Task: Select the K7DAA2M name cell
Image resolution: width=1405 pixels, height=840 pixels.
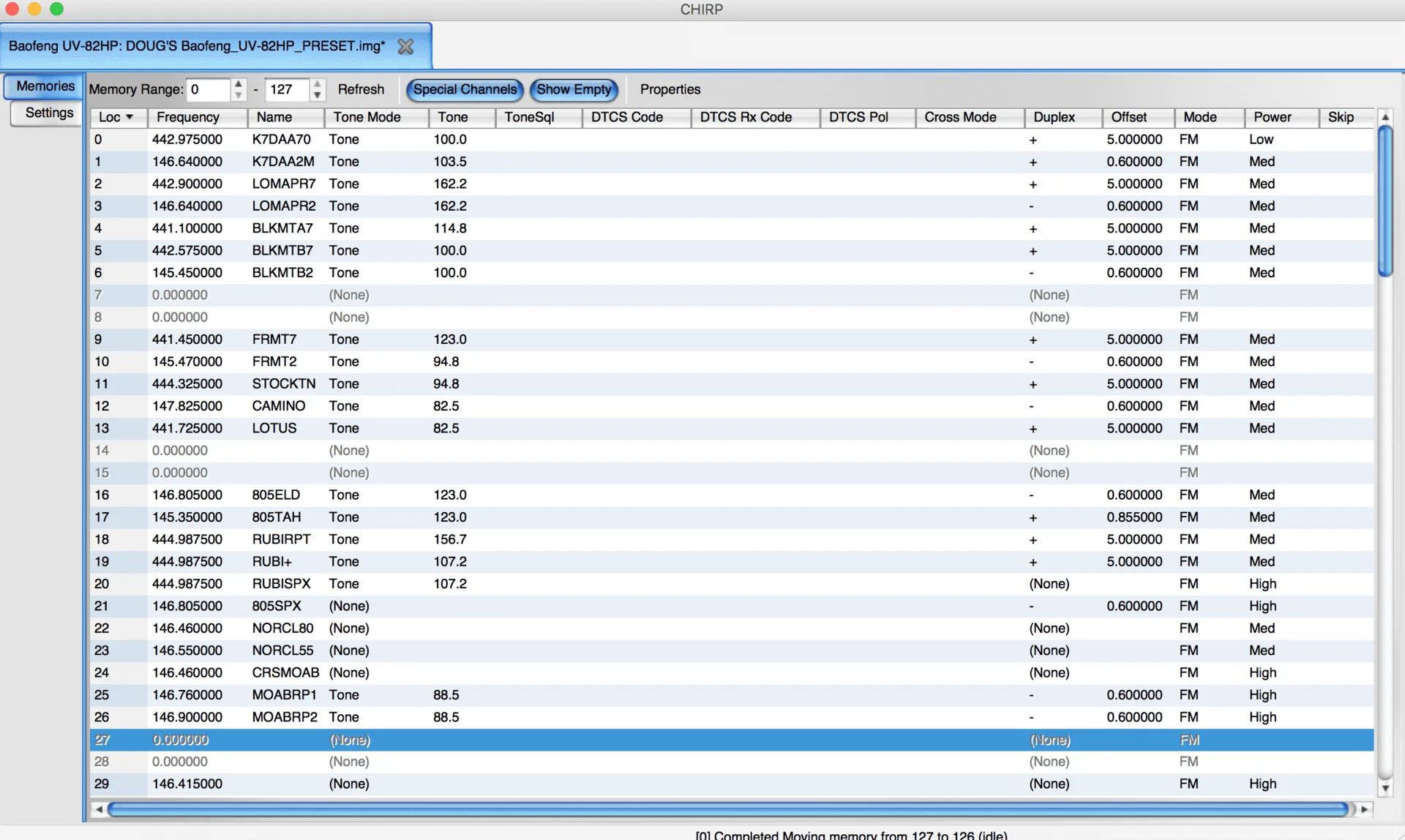Action: pos(283,162)
